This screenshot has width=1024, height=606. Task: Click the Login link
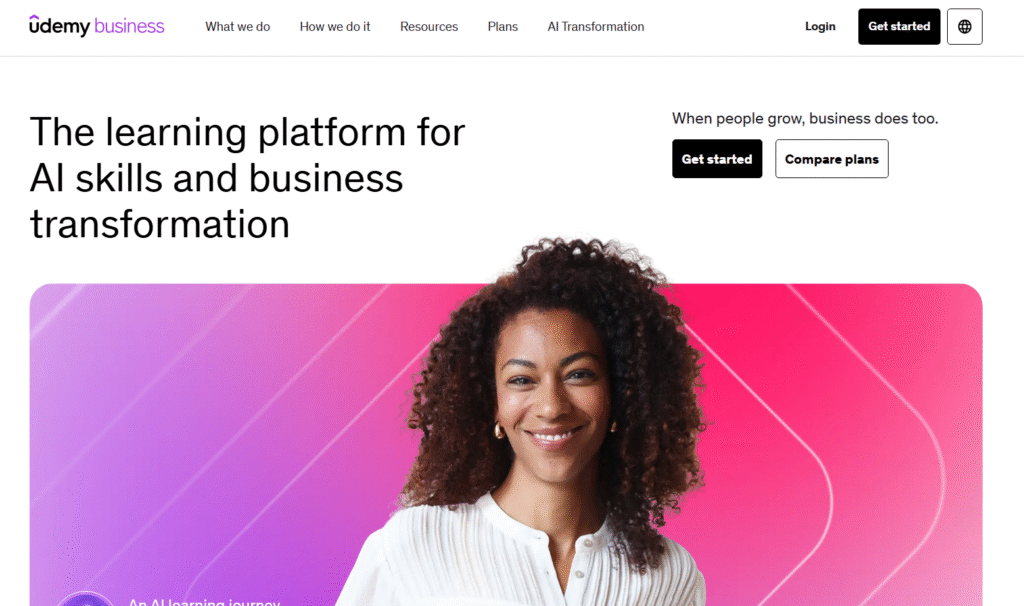tap(820, 26)
